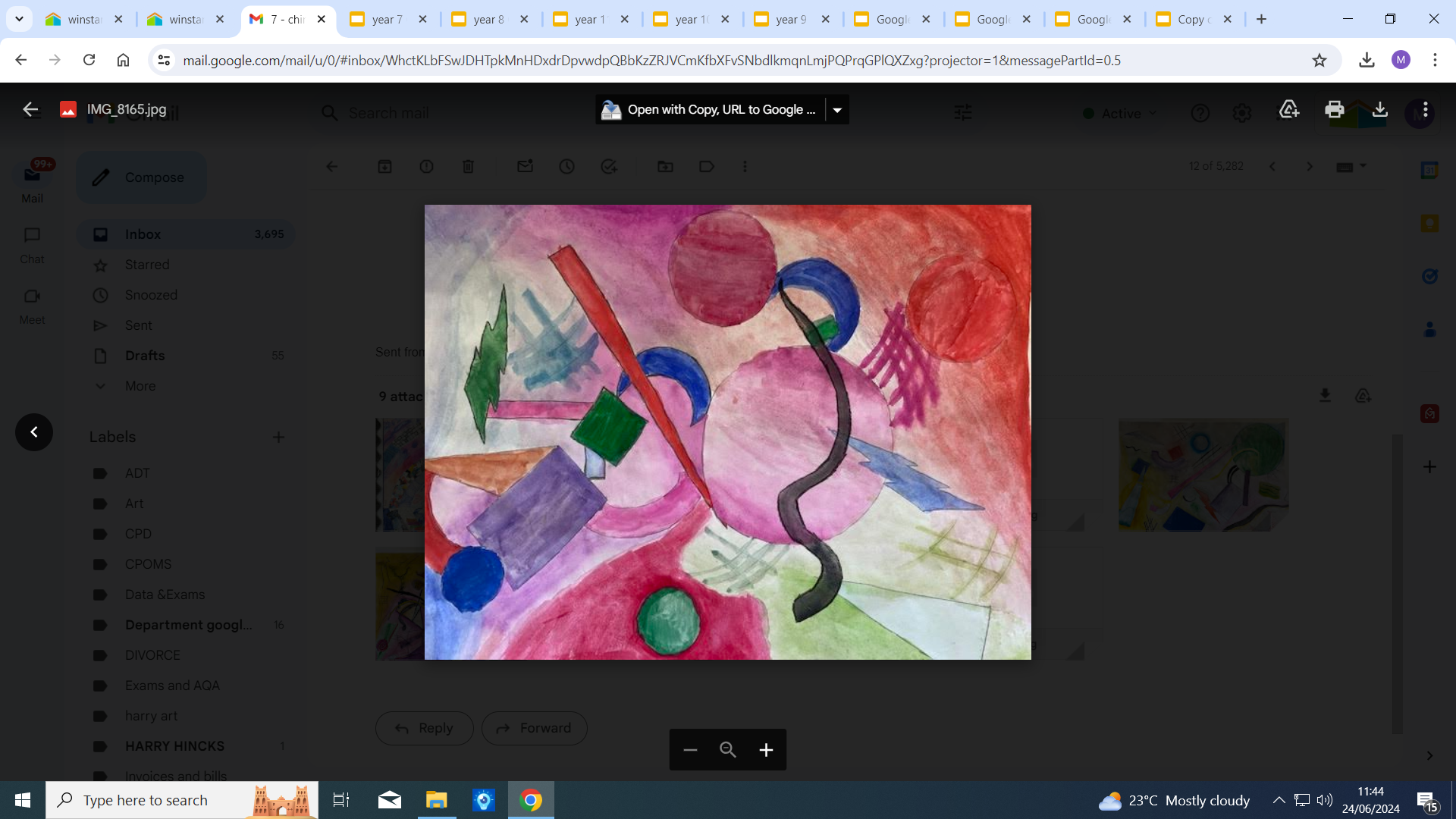Switch to Meet in the sidebar
The image size is (1456, 819).
pyautogui.click(x=32, y=306)
